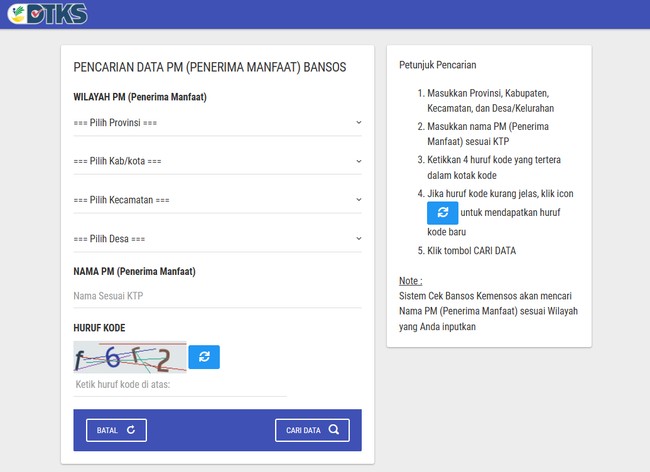Click the chevron arrow on the Provinsi selector
650x472 pixels.
(x=358, y=123)
